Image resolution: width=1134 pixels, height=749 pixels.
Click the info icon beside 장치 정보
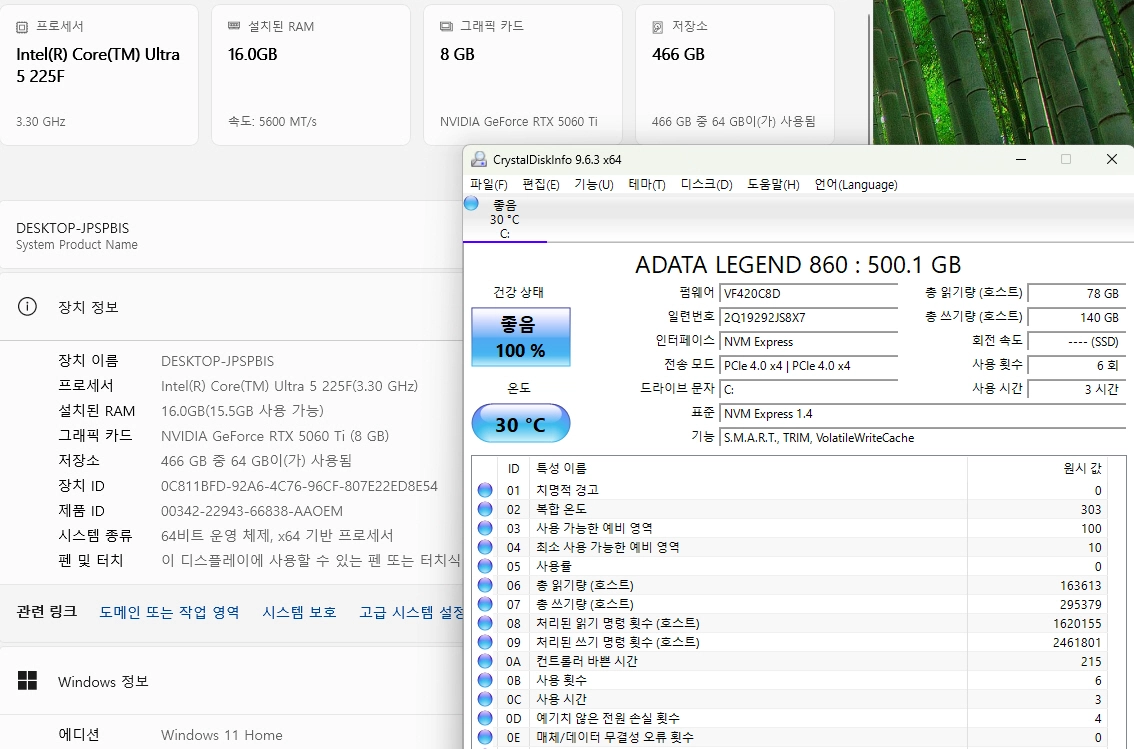27,307
